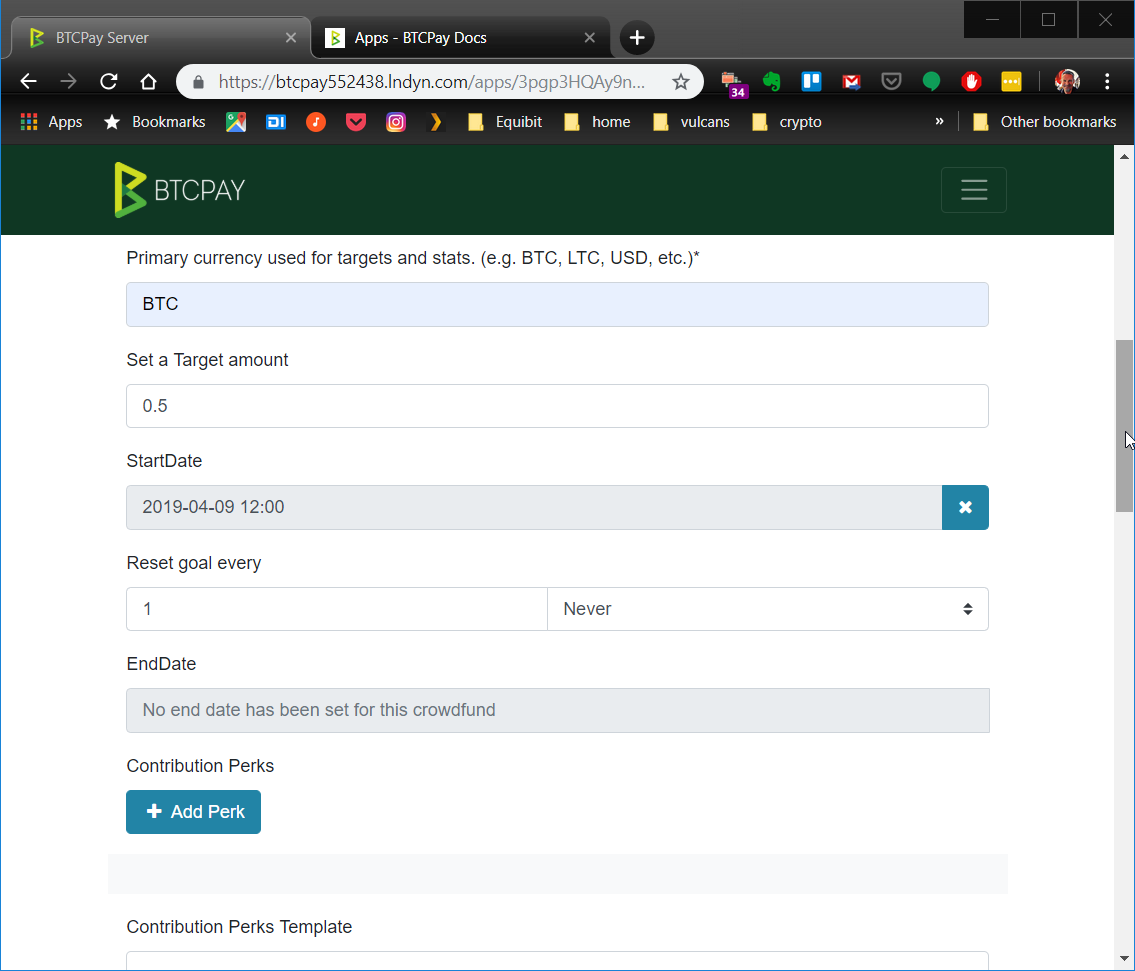Open the yellow dots extension icon

[1010, 81]
